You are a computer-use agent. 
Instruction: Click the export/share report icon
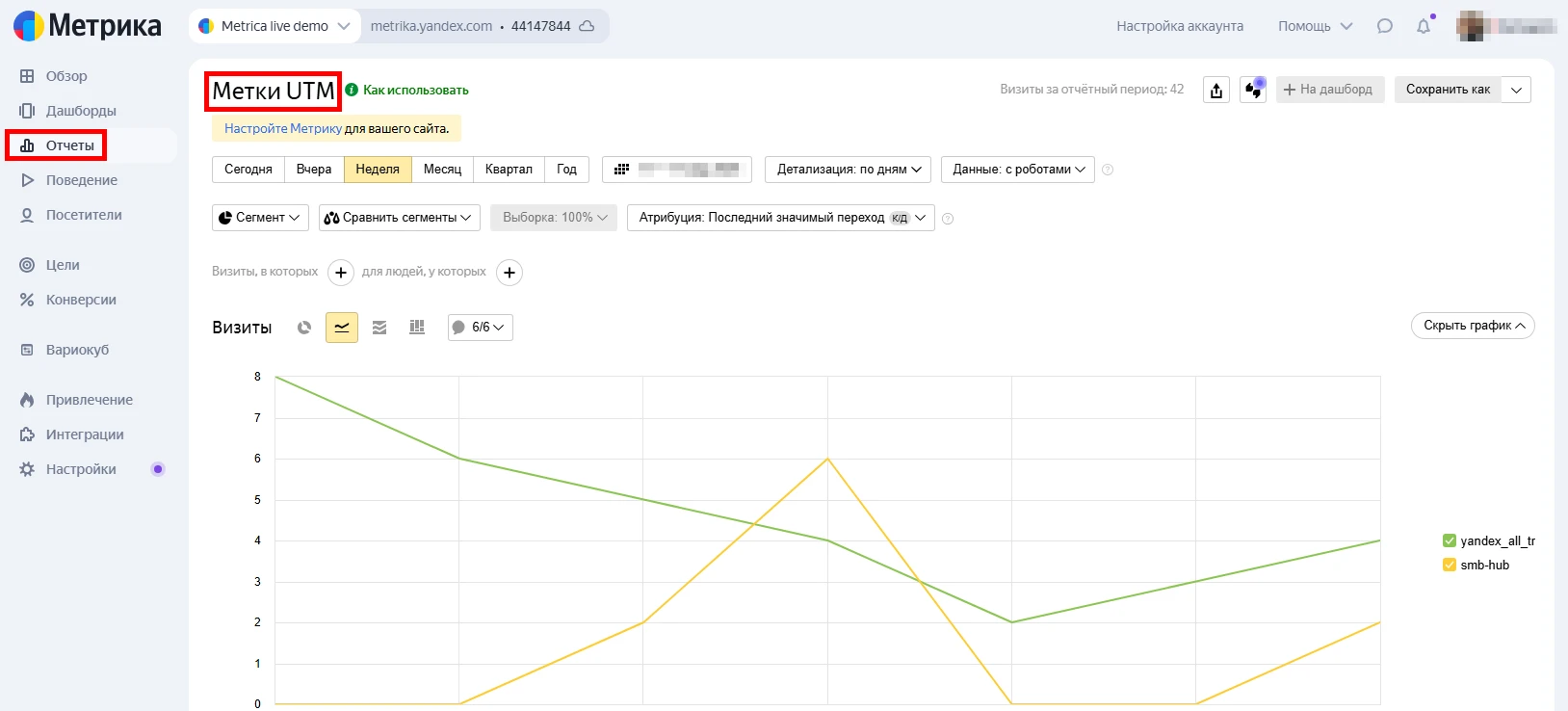pos(1216,90)
